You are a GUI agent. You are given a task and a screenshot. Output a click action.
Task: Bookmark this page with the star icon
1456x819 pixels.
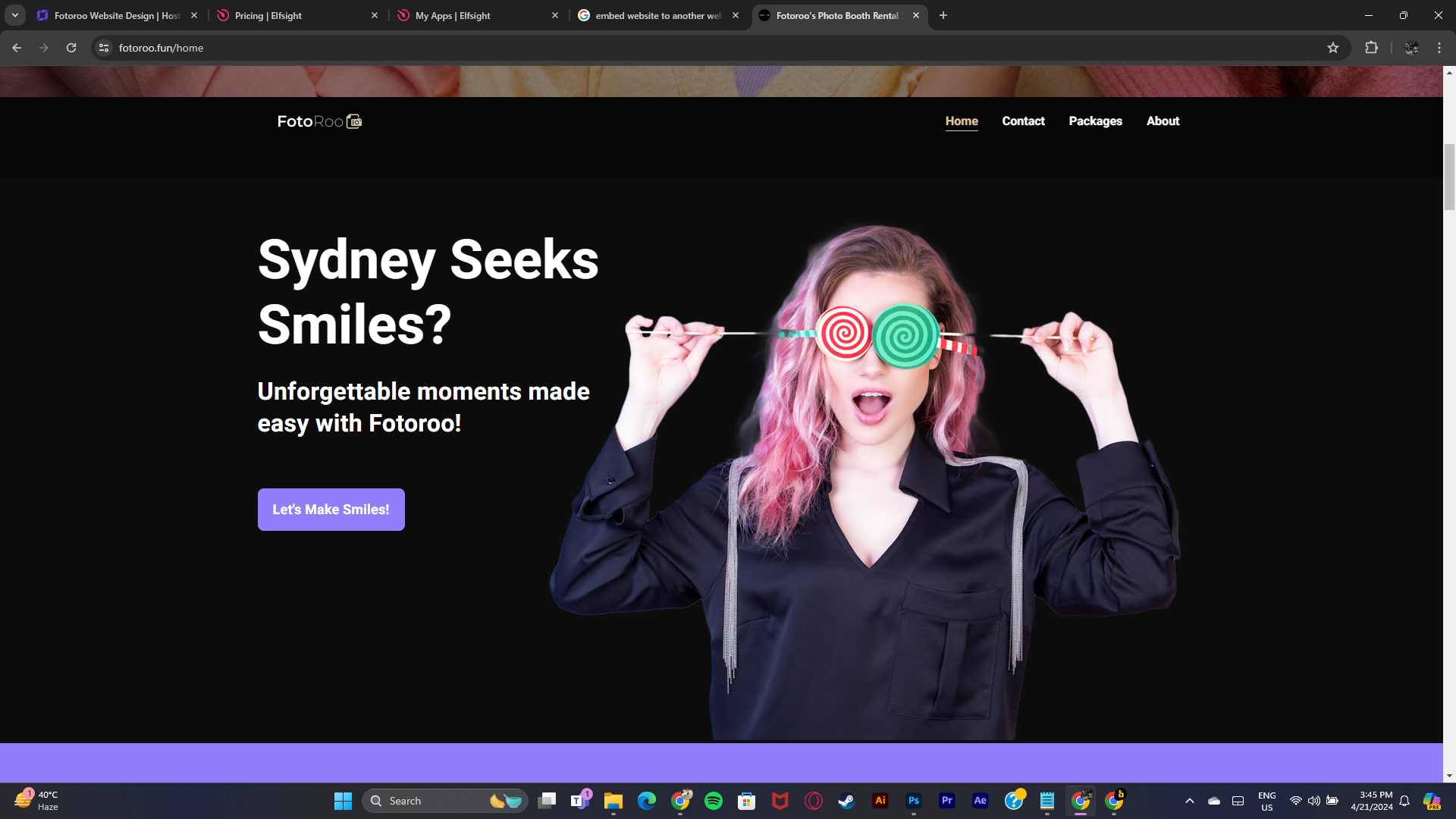click(x=1332, y=48)
